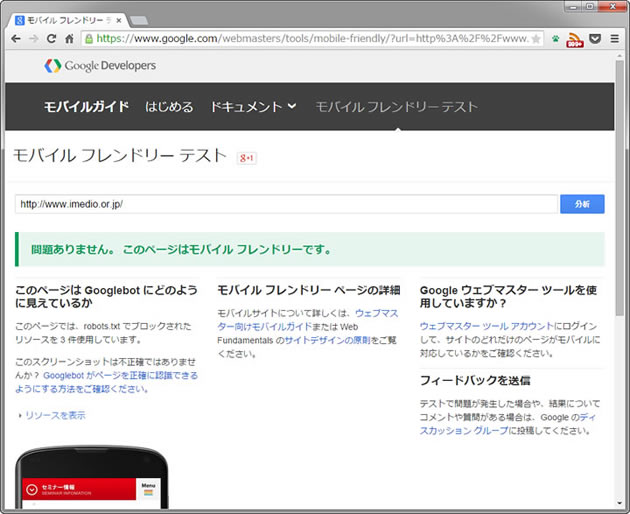630x514 pixels.
Task: Open the ディスカッション グループ link
Action: click(508, 424)
